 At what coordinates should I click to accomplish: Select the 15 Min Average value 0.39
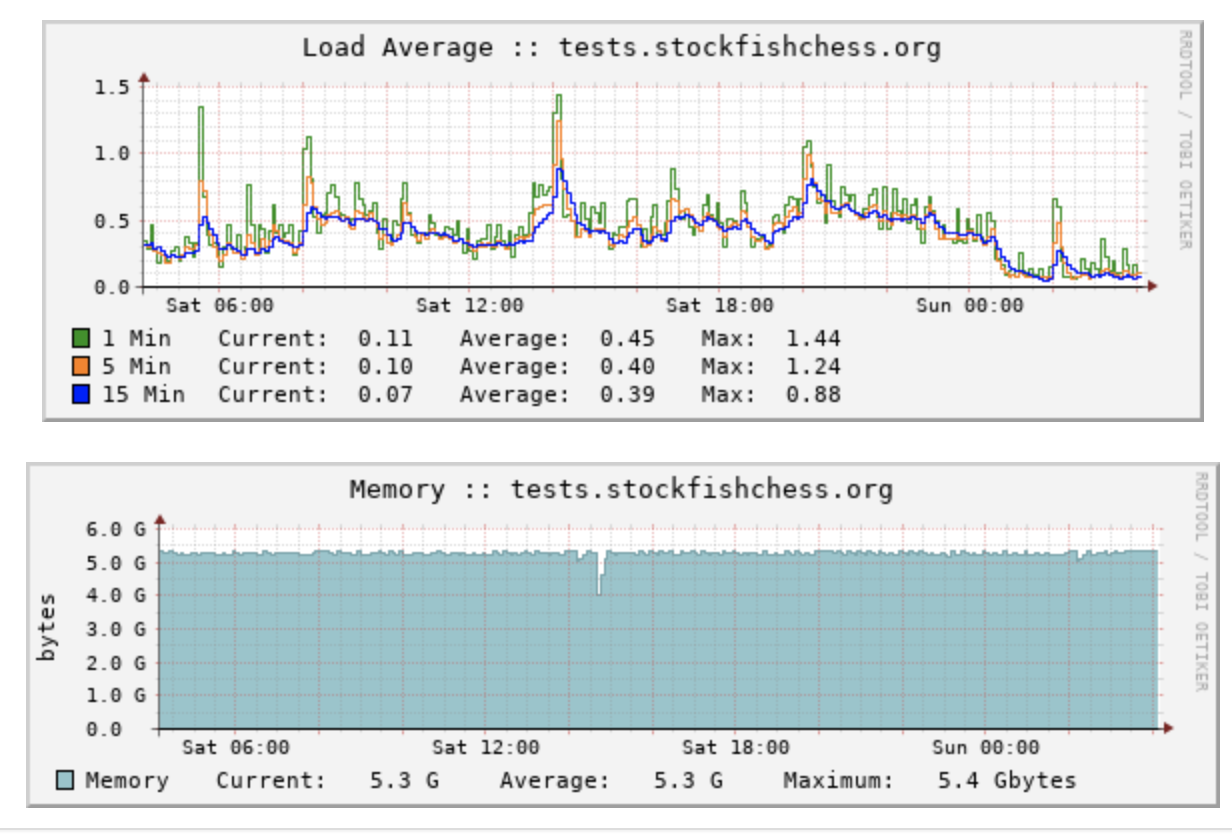click(x=630, y=394)
